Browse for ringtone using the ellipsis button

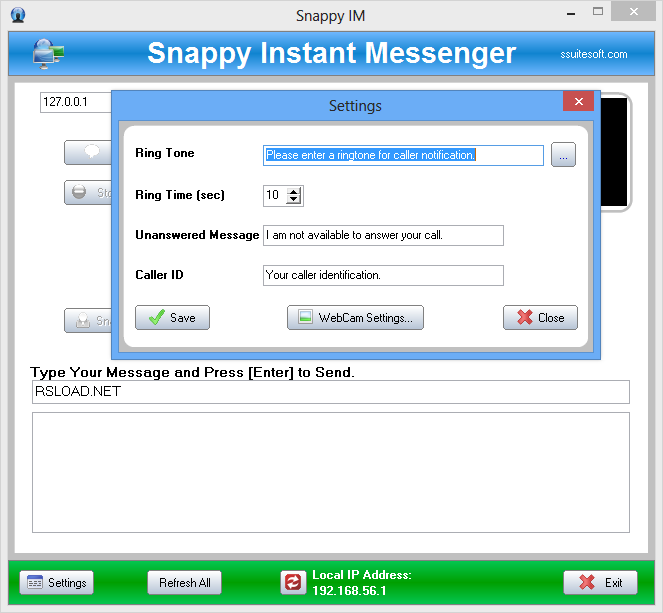(x=563, y=155)
